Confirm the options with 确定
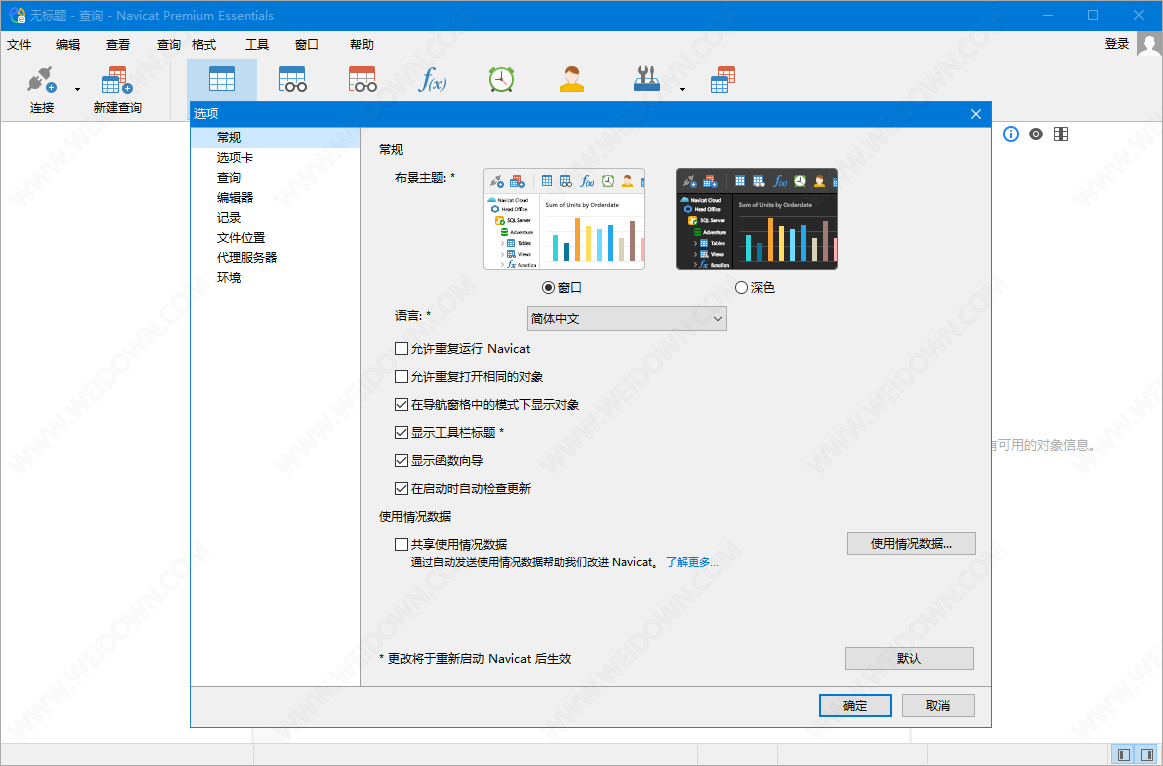 point(855,706)
